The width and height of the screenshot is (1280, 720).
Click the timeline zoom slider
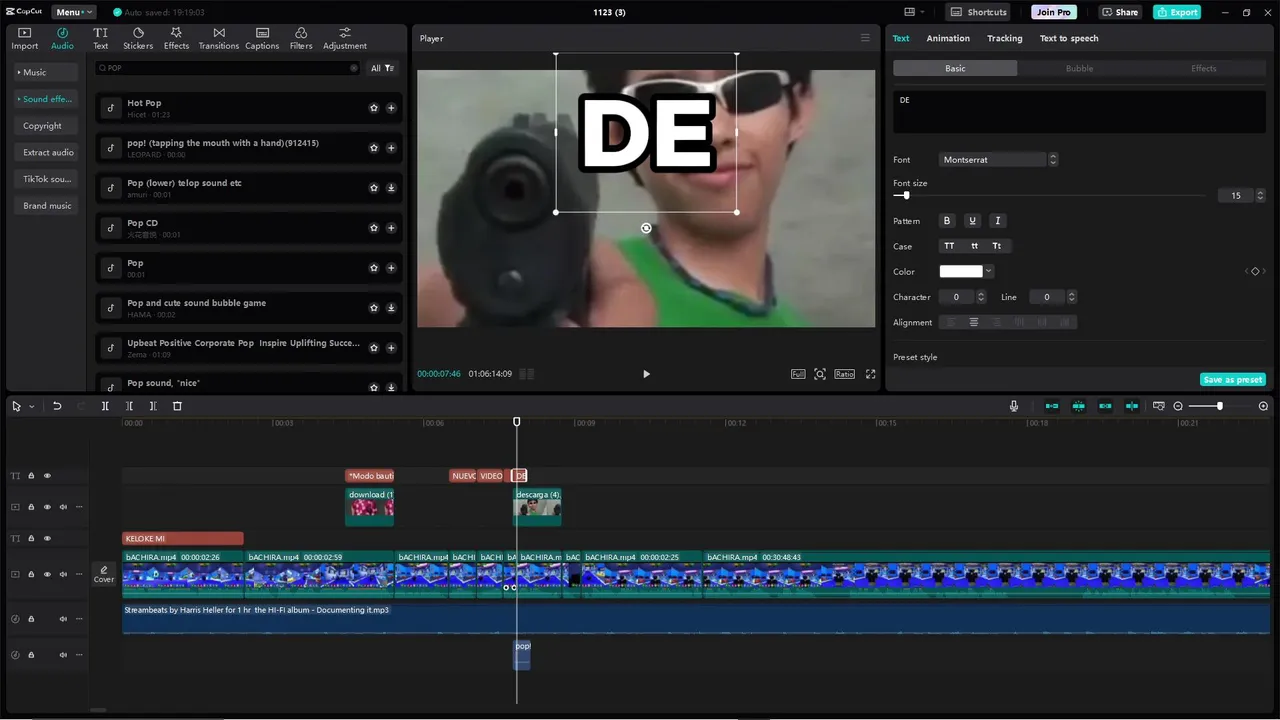(x=1220, y=406)
